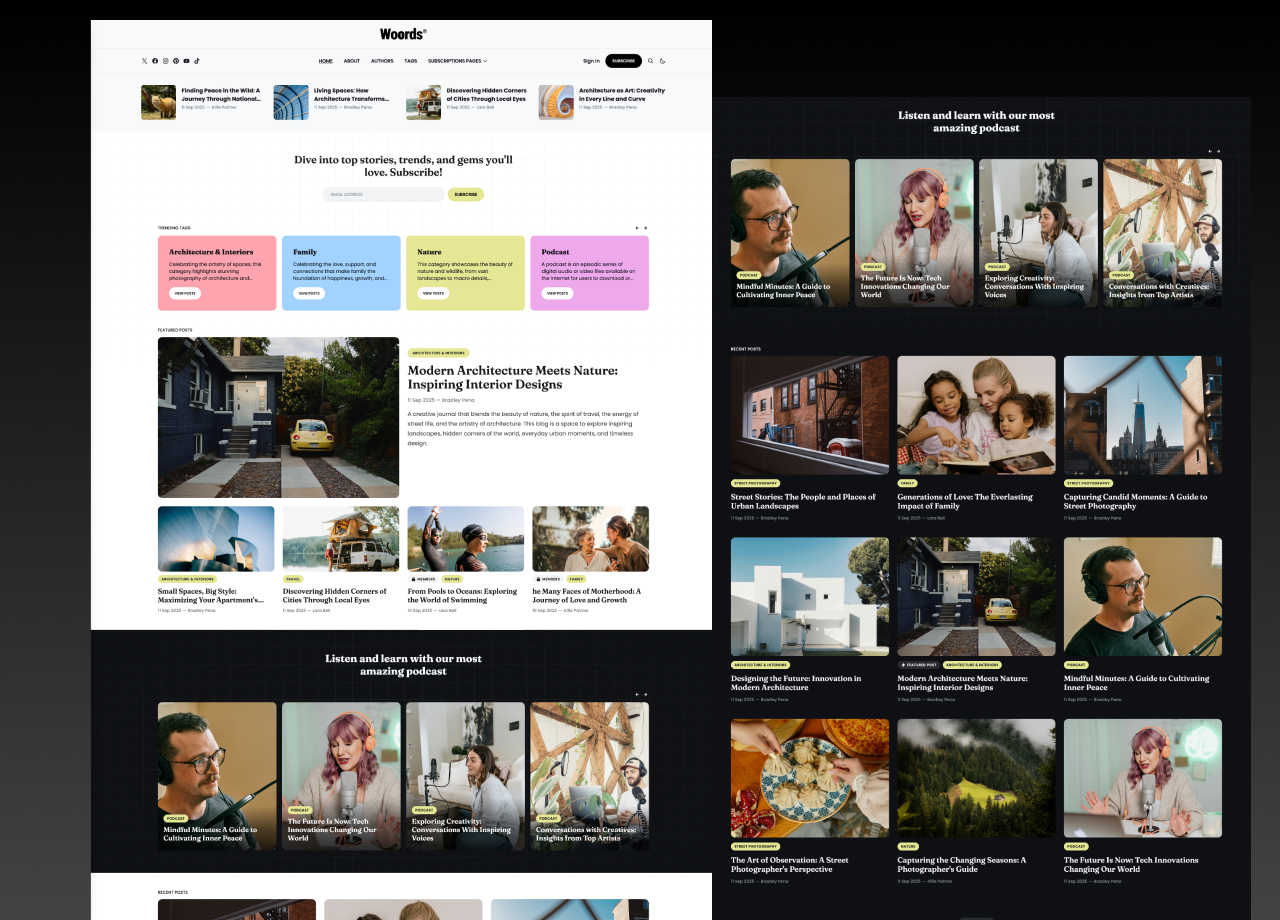Screen dimensions: 1280x920
Task: Go to next trending tags with right arrow
Action: (x=645, y=228)
